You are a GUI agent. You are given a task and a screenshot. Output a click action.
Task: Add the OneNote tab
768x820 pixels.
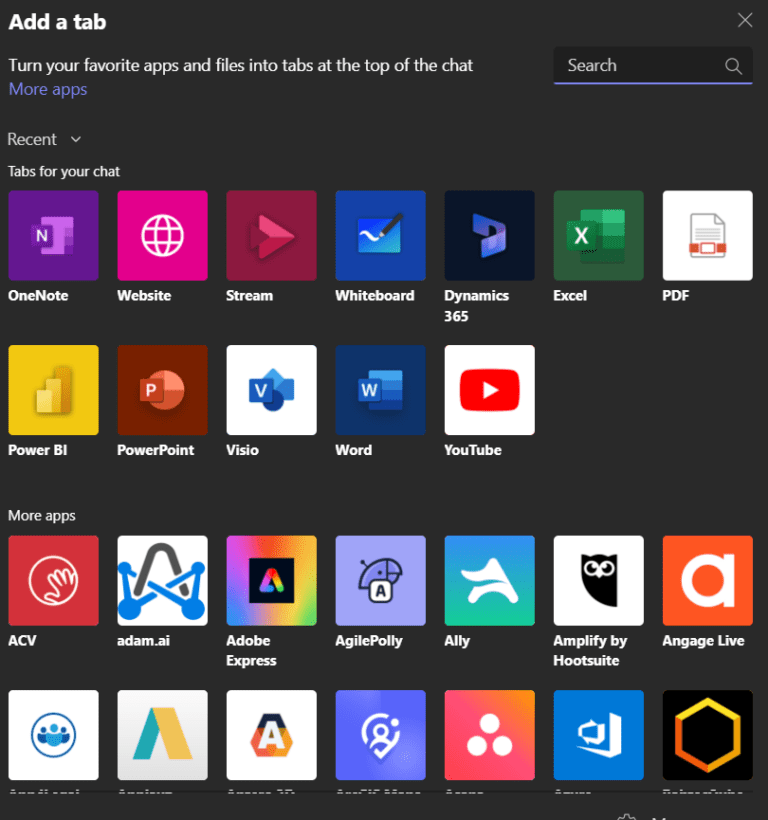pos(53,235)
